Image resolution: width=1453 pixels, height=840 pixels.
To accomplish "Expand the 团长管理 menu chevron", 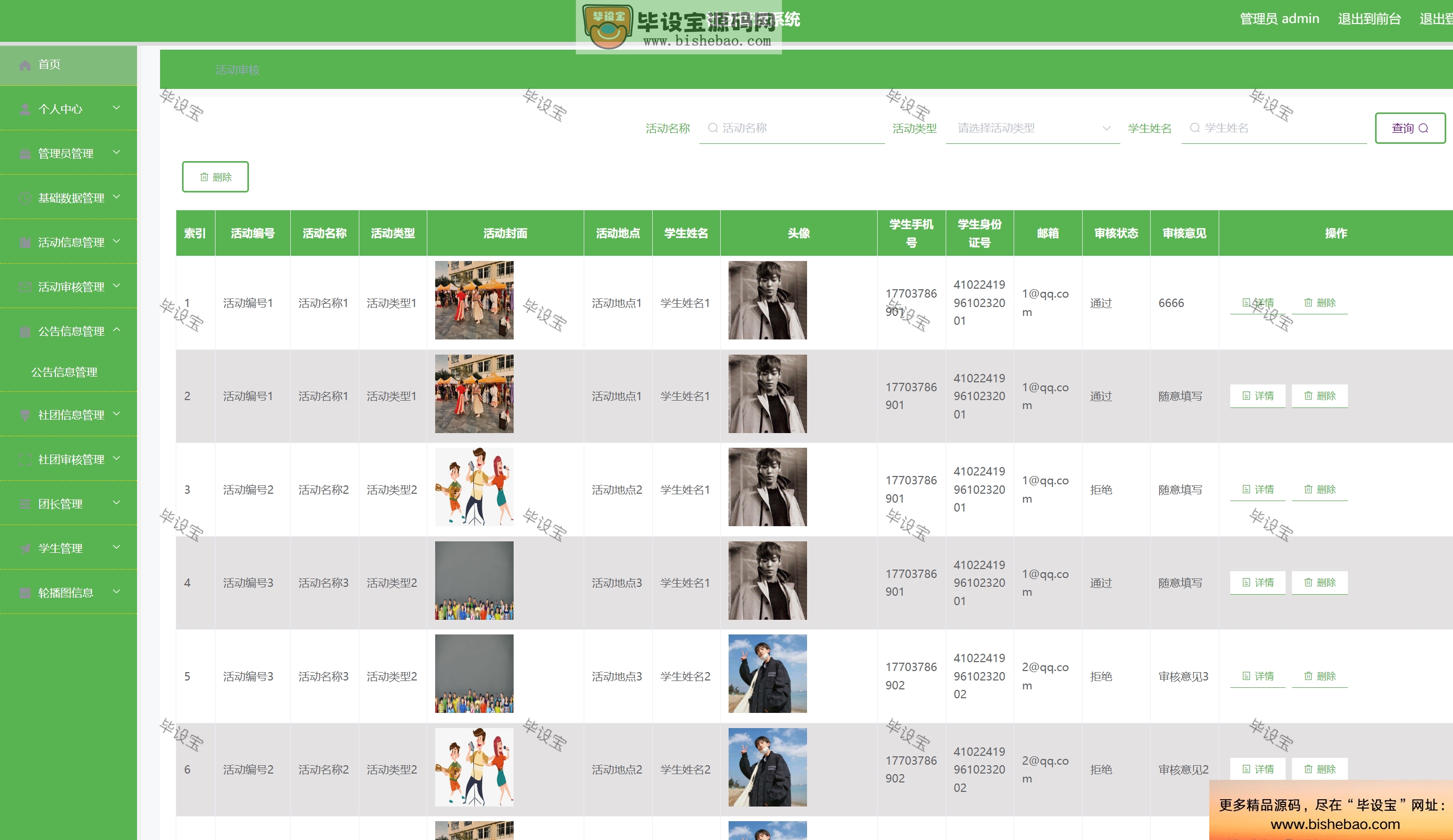I will [x=117, y=503].
